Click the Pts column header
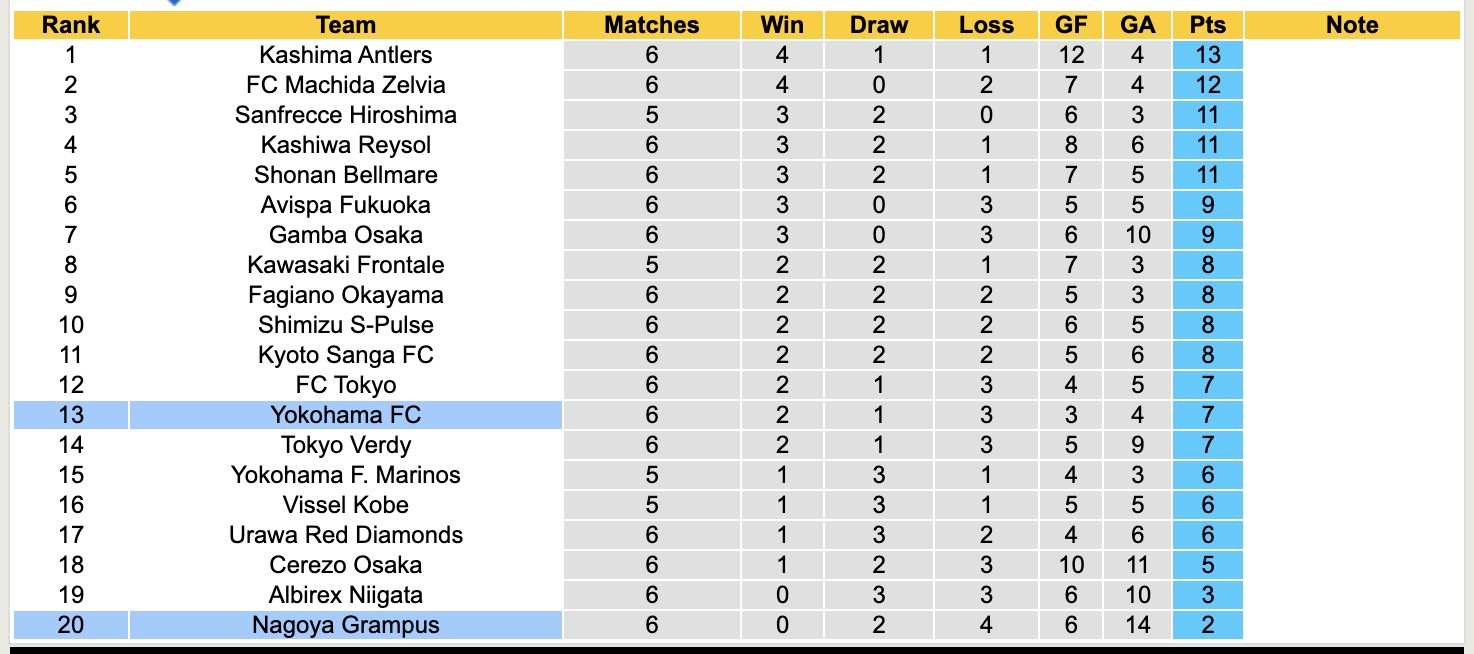The image size is (1474, 654). [1208, 25]
